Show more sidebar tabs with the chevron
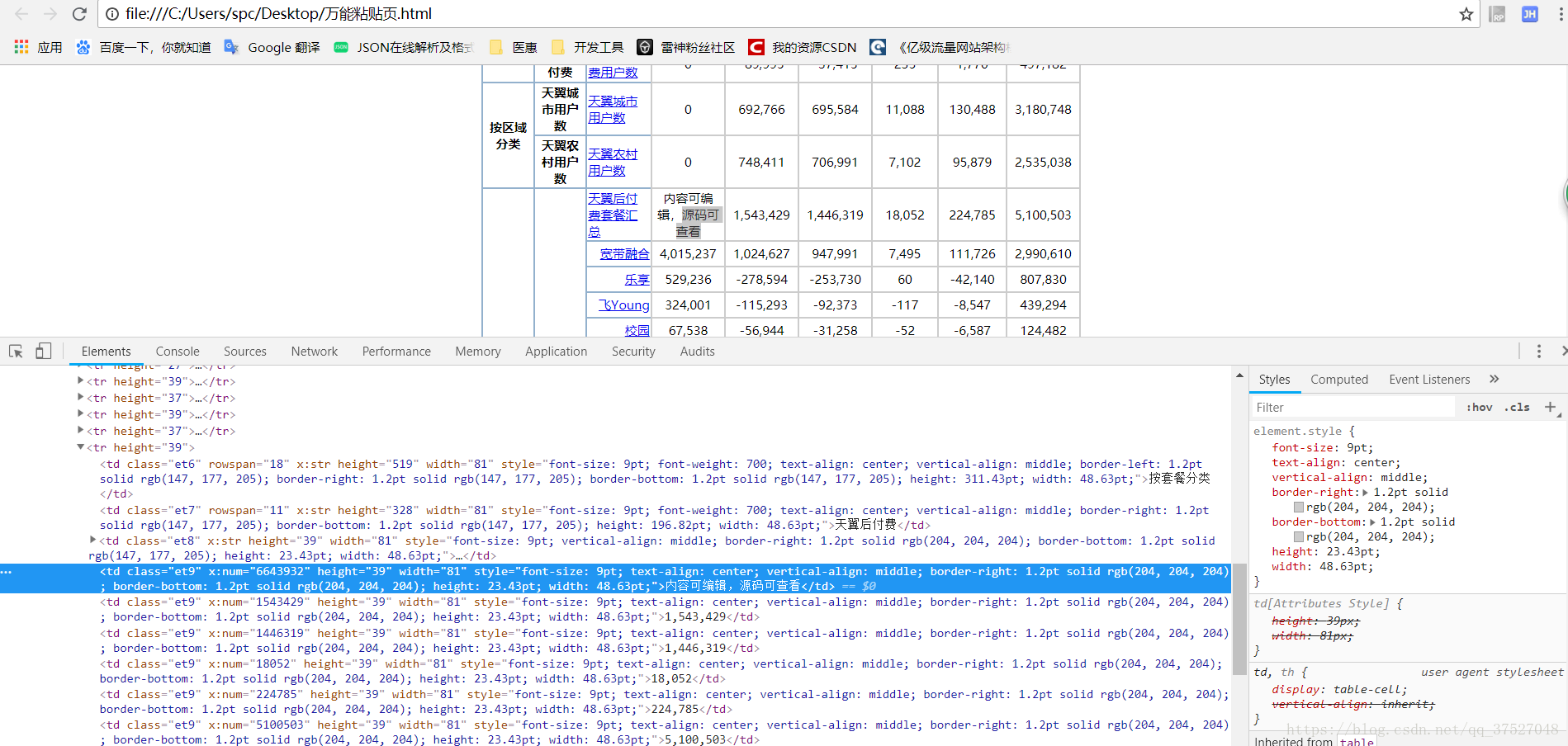 (1494, 380)
